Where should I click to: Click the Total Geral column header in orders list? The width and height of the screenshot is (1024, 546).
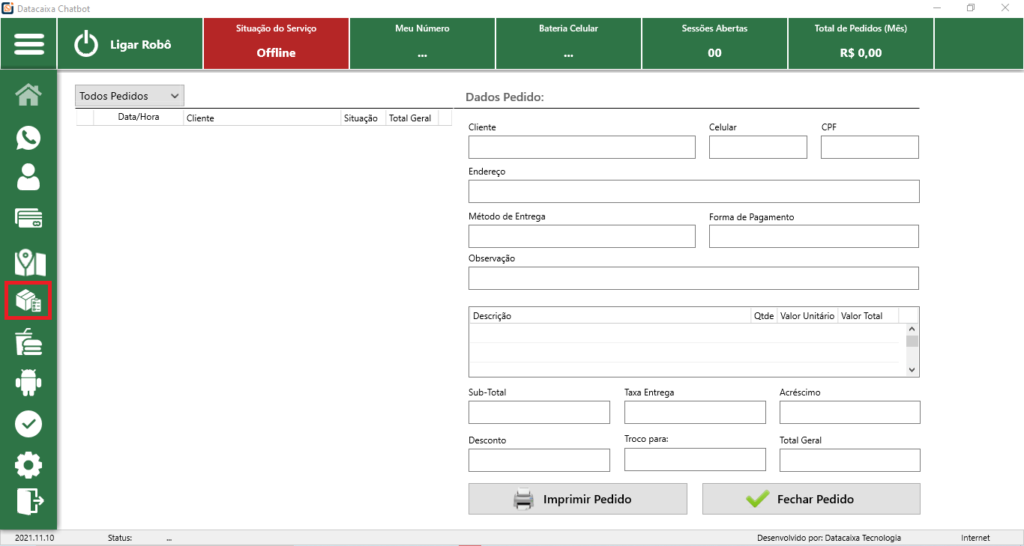(x=410, y=118)
